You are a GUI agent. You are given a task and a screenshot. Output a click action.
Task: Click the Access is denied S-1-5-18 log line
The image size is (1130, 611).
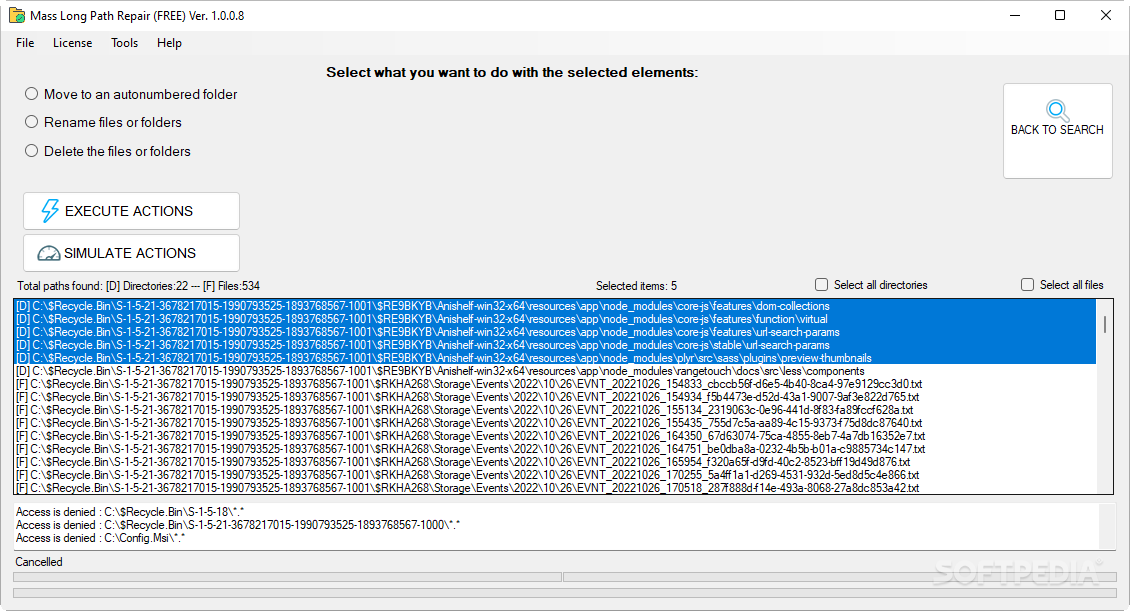point(130,512)
